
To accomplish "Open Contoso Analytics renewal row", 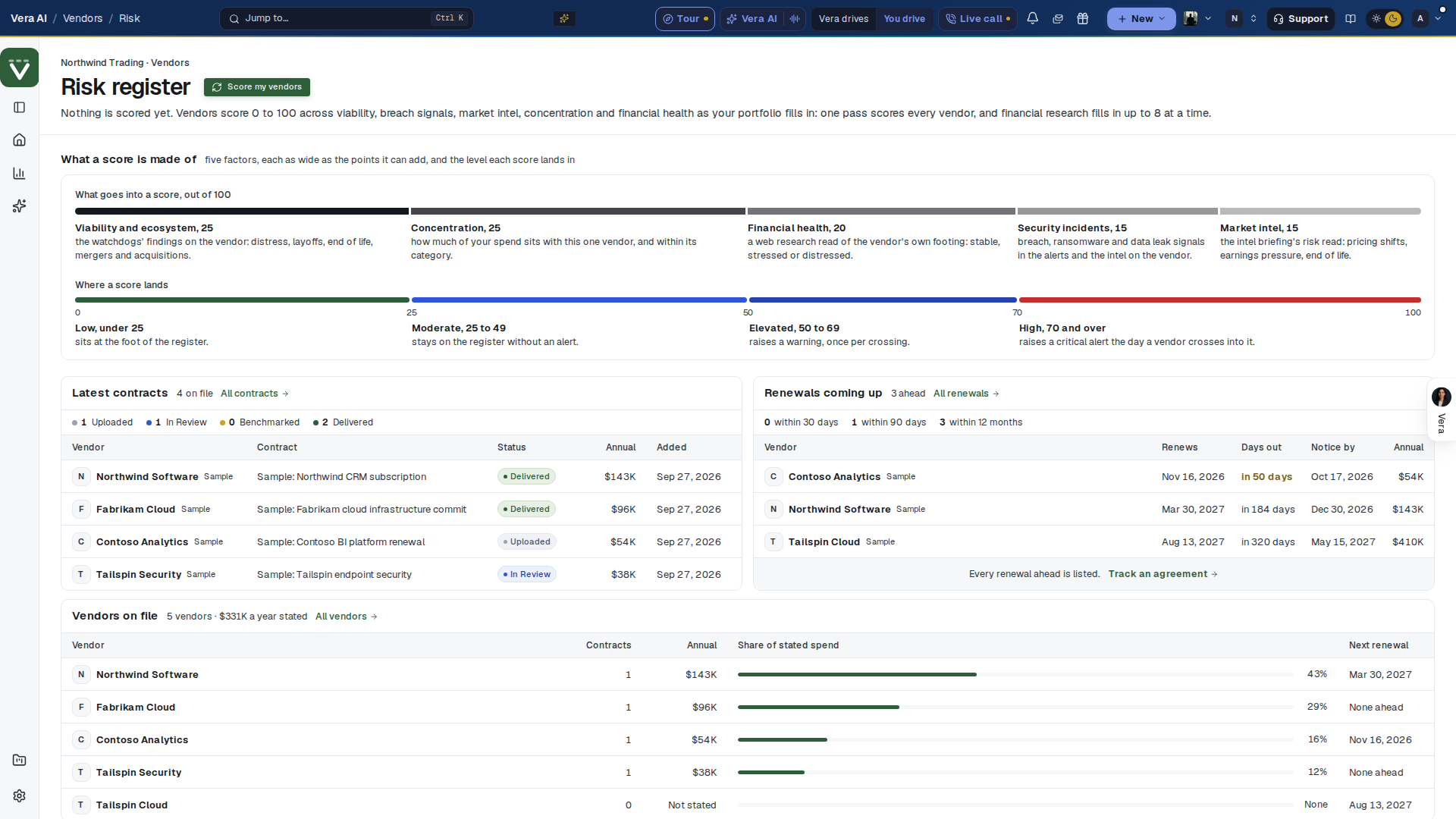I will click(x=1094, y=476).
